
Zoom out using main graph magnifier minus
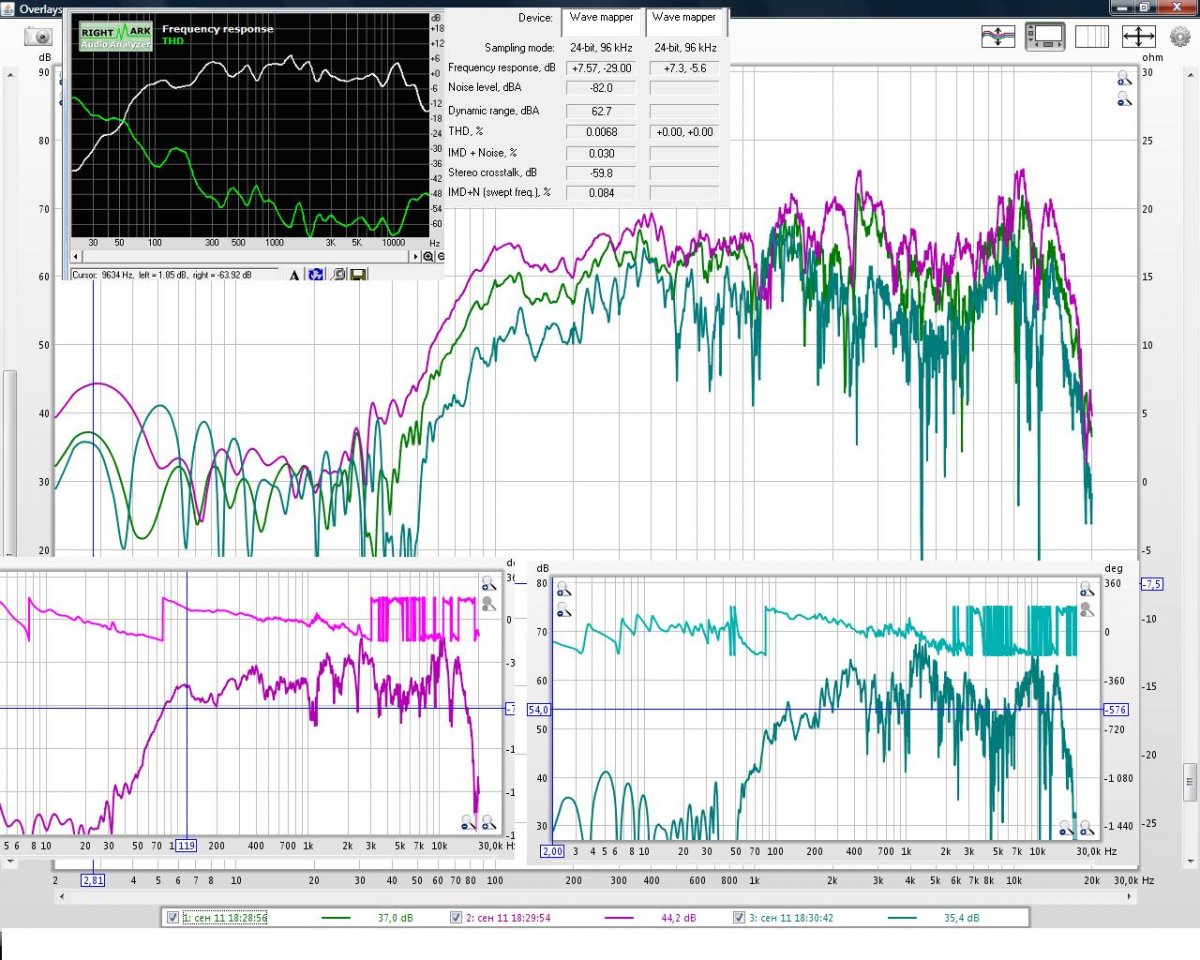pyautogui.click(x=1124, y=98)
